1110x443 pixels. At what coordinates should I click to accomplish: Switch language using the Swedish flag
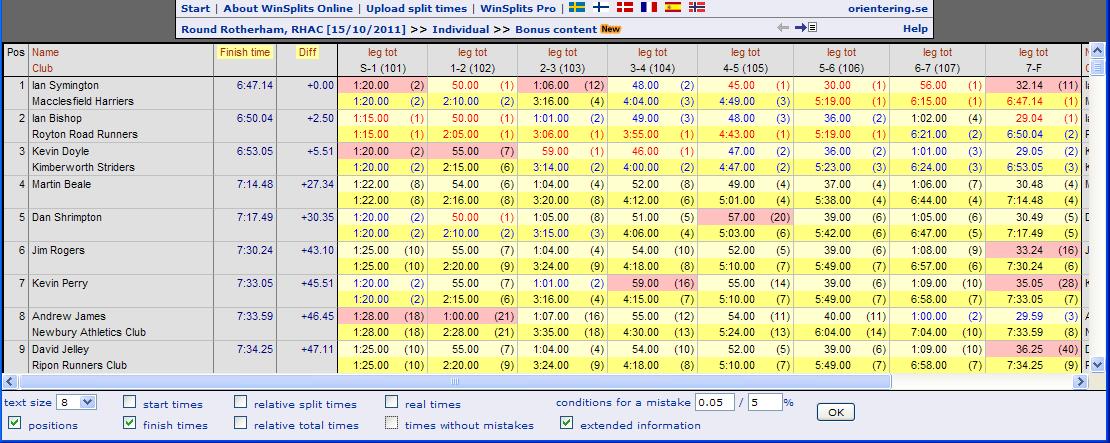[577, 8]
